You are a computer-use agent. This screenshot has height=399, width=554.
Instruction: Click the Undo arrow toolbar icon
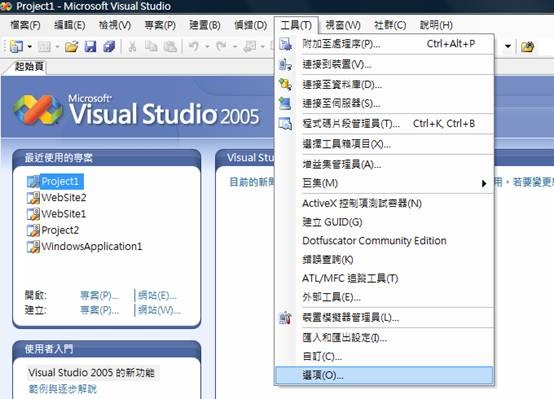pos(193,46)
